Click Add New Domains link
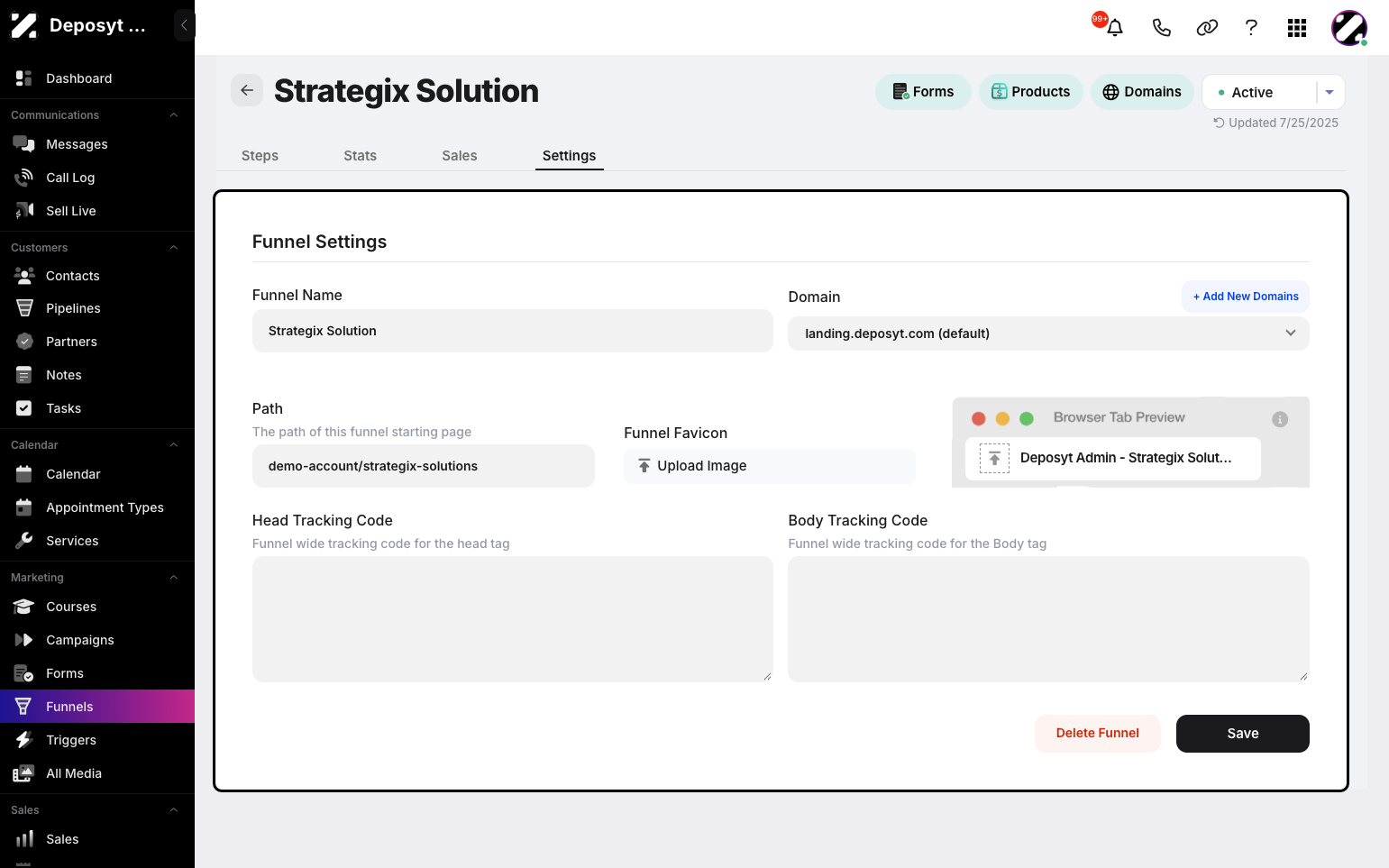This screenshot has height=868, width=1389. [1246, 297]
